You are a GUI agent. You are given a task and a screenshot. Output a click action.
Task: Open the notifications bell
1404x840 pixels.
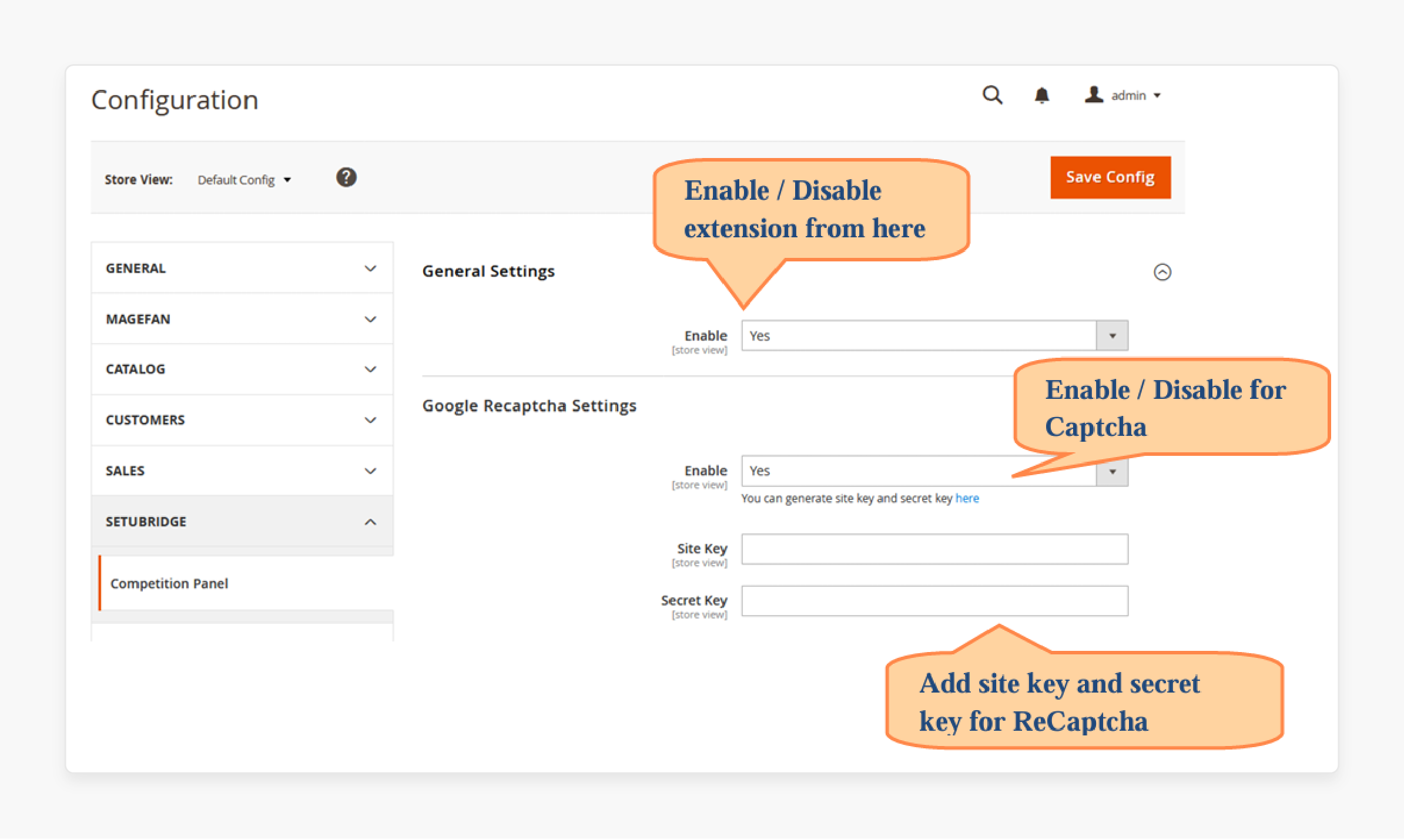point(1041,95)
